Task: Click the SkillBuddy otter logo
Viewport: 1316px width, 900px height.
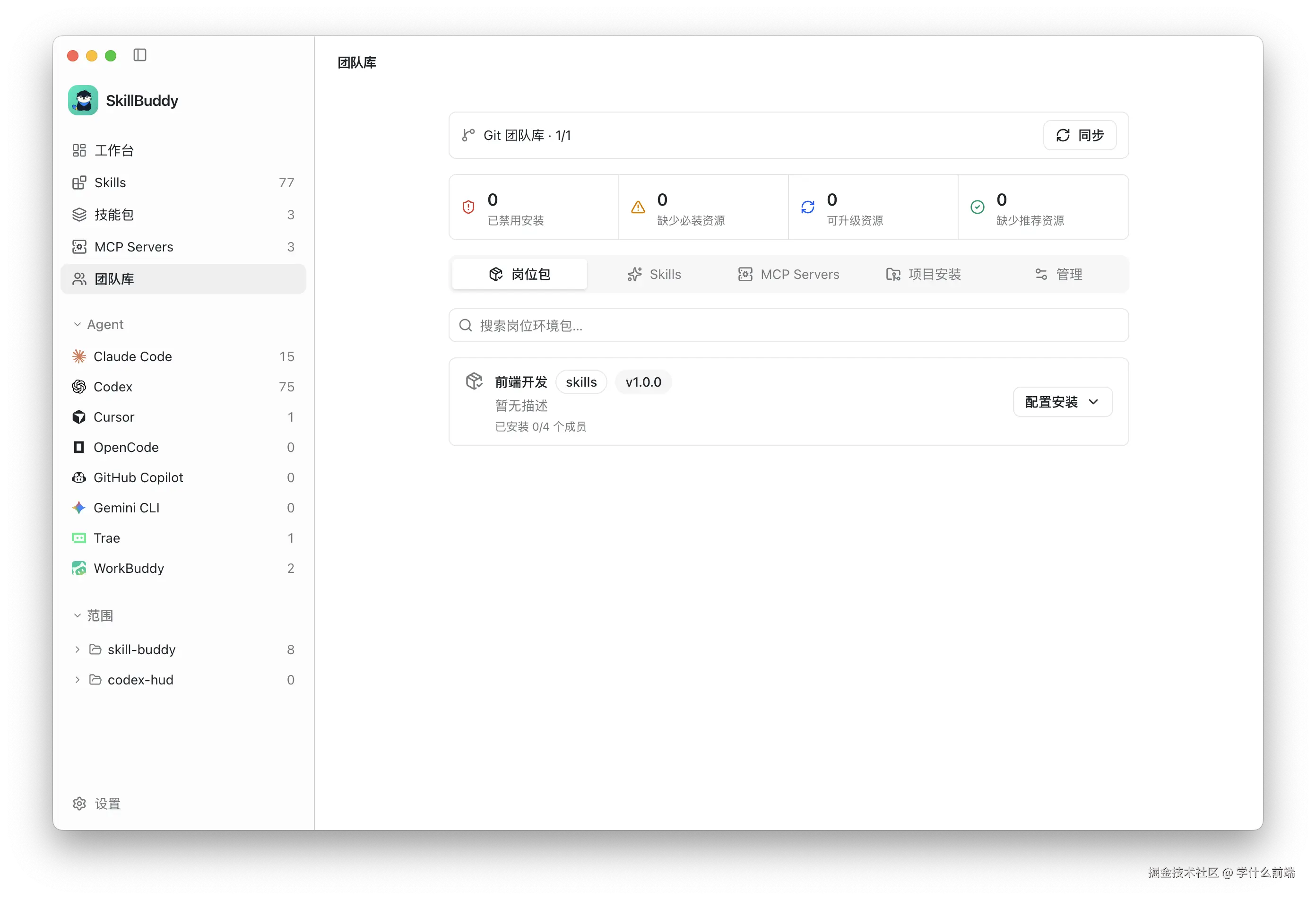Action: coord(83,100)
